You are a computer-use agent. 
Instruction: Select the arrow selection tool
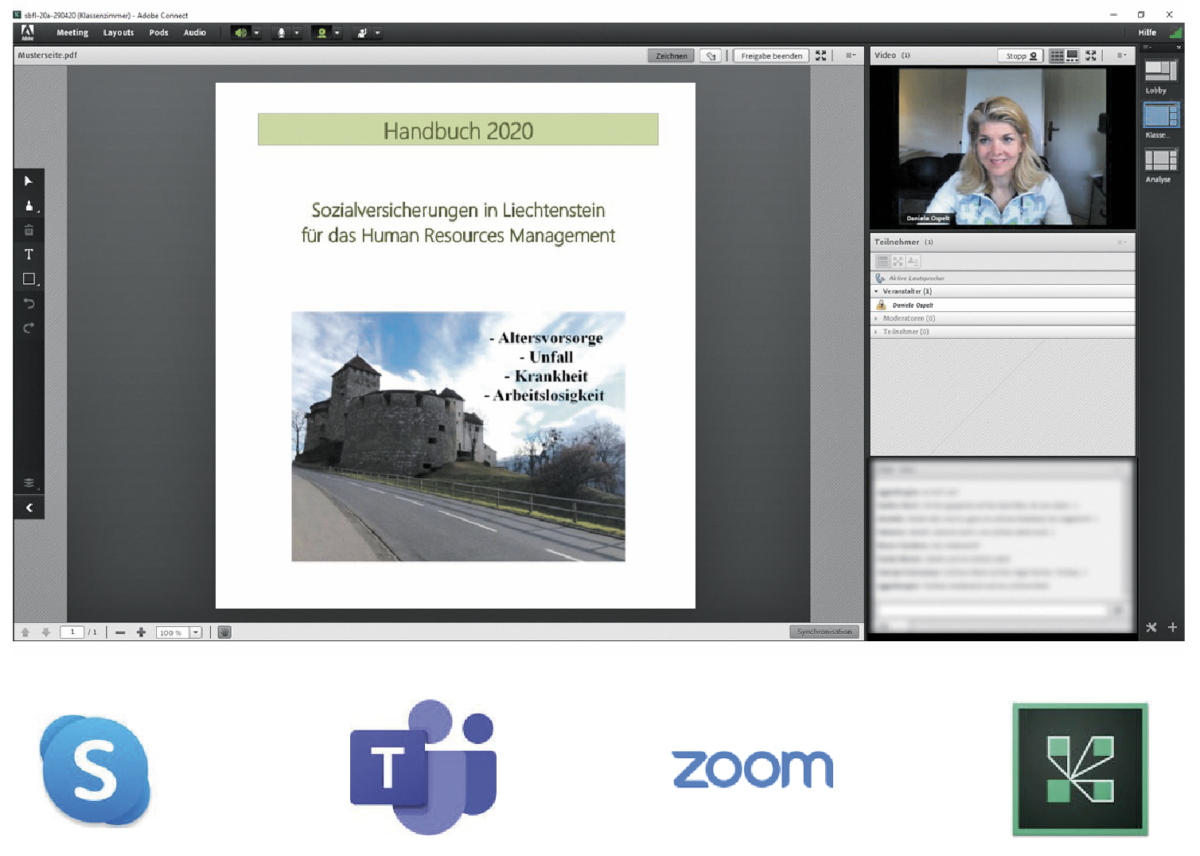28,181
